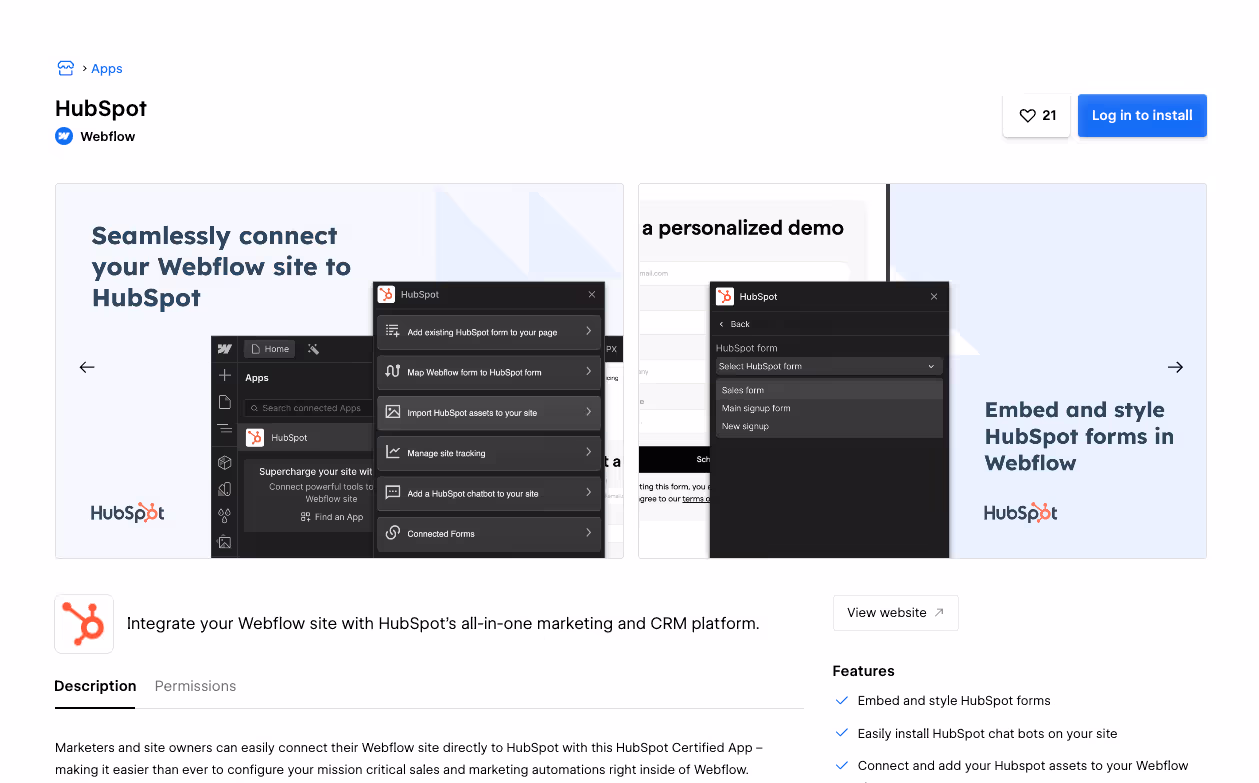Switch to the Permissions tab
The image size is (1259, 783).
(x=195, y=686)
